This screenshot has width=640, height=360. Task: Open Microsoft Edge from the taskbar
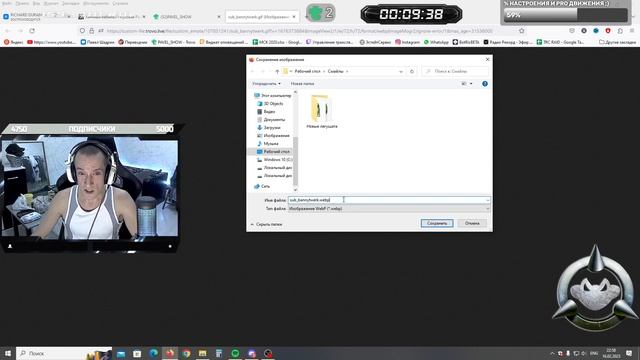point(153,353)
